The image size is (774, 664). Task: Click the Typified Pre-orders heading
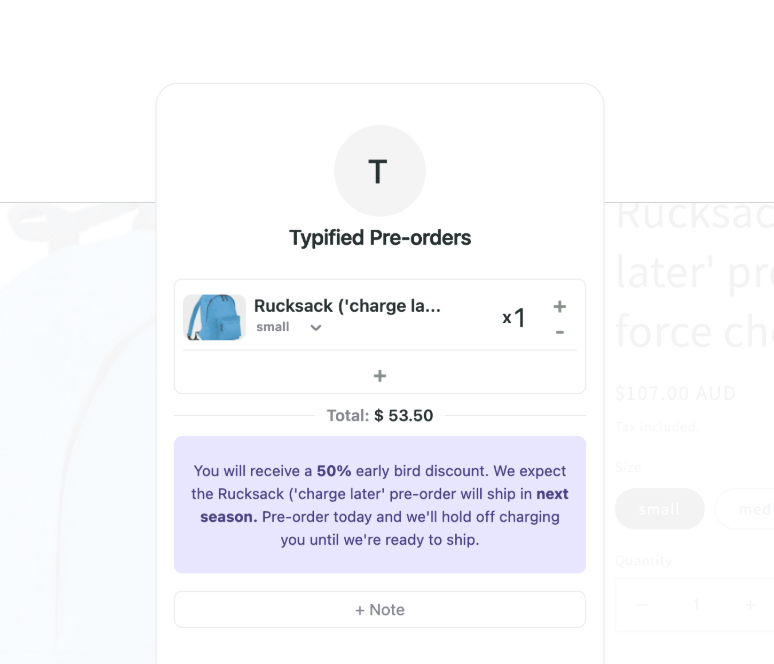(x=380, y=238)
